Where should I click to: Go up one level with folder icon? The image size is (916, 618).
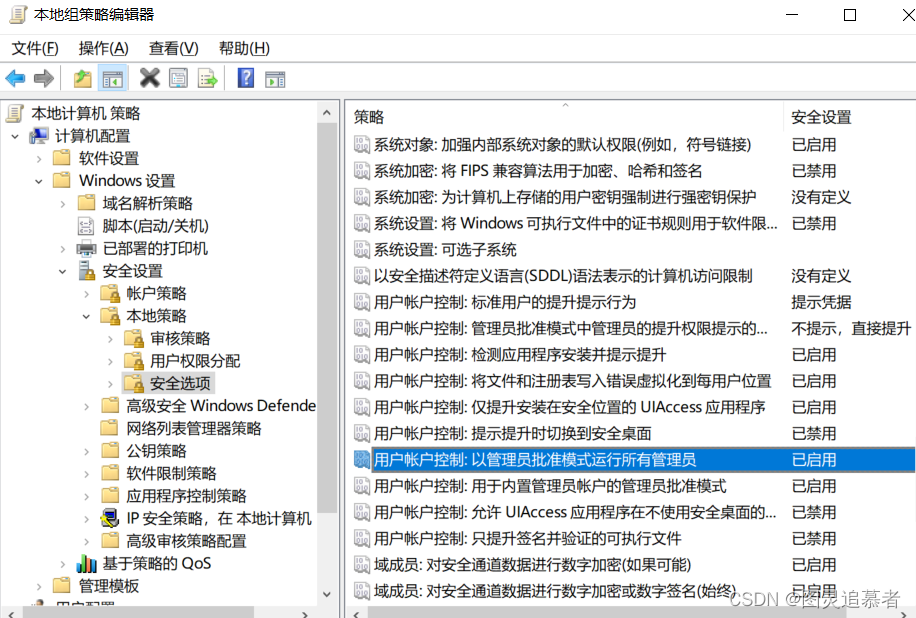tap(82, 78)
